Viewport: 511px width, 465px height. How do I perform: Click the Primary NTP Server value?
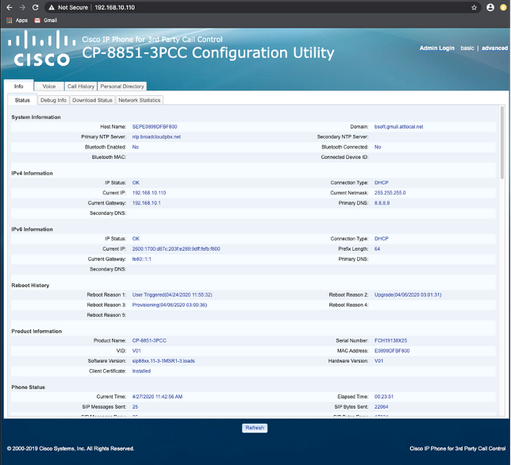point(156,137)
